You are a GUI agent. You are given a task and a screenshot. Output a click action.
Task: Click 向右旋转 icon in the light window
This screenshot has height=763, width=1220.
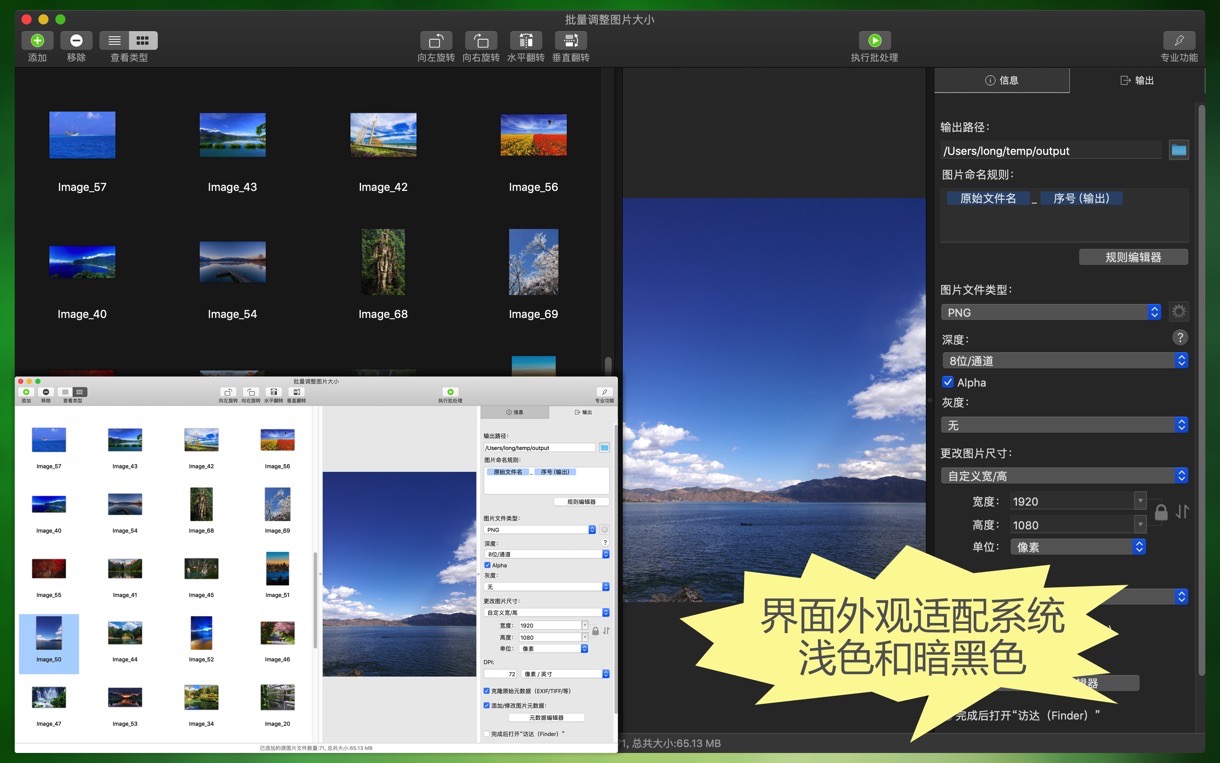pyautogui.click(x=251, y=392)
